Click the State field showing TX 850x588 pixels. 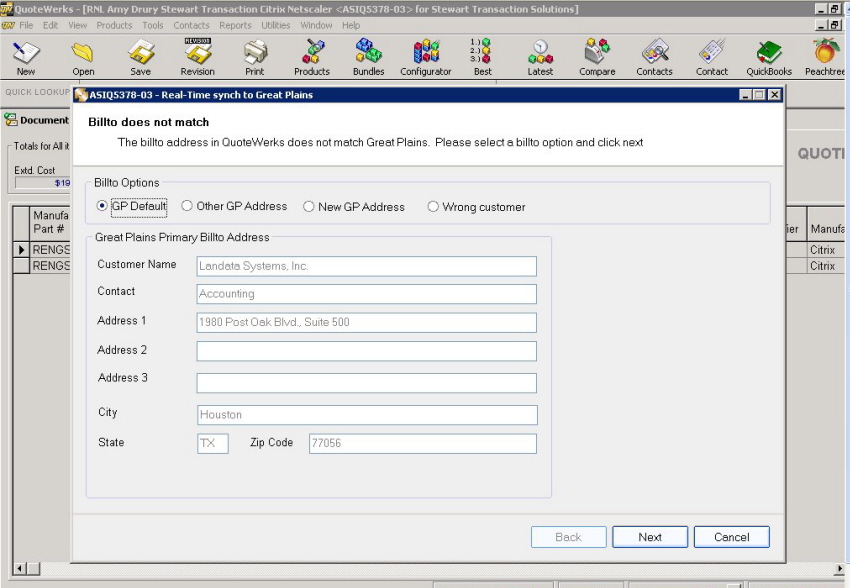212,443
